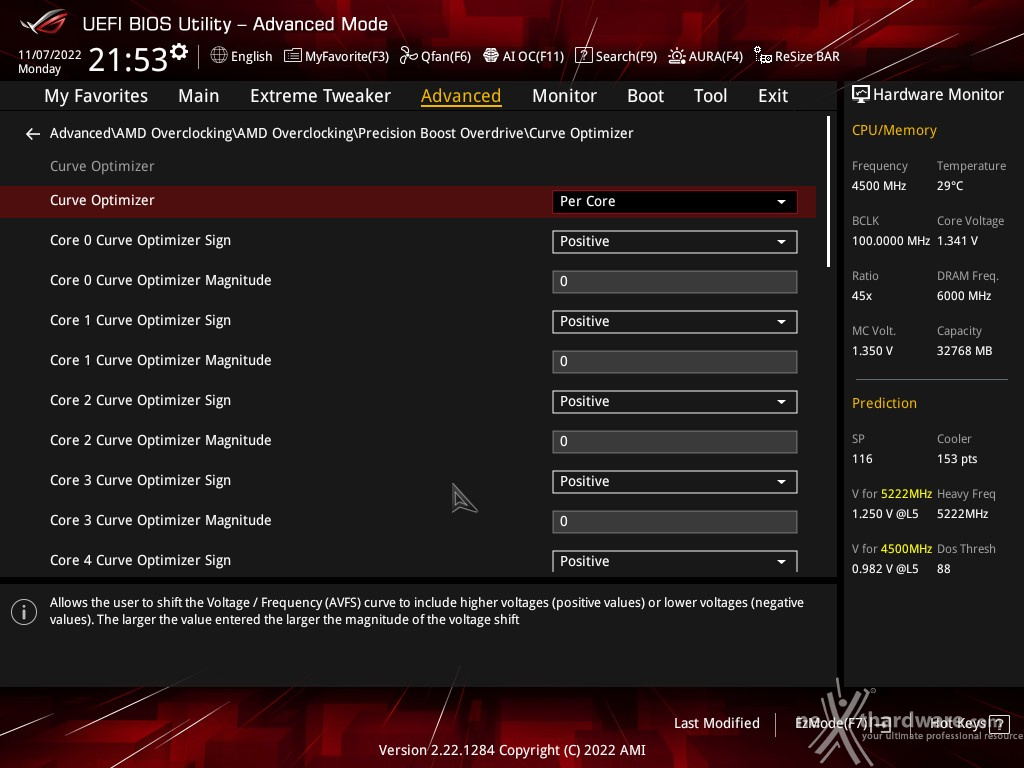Click the Version 2.22.1284 copyright text
Image resolution: width=1024 pixels, height=768 pixels.
point(512,750)
